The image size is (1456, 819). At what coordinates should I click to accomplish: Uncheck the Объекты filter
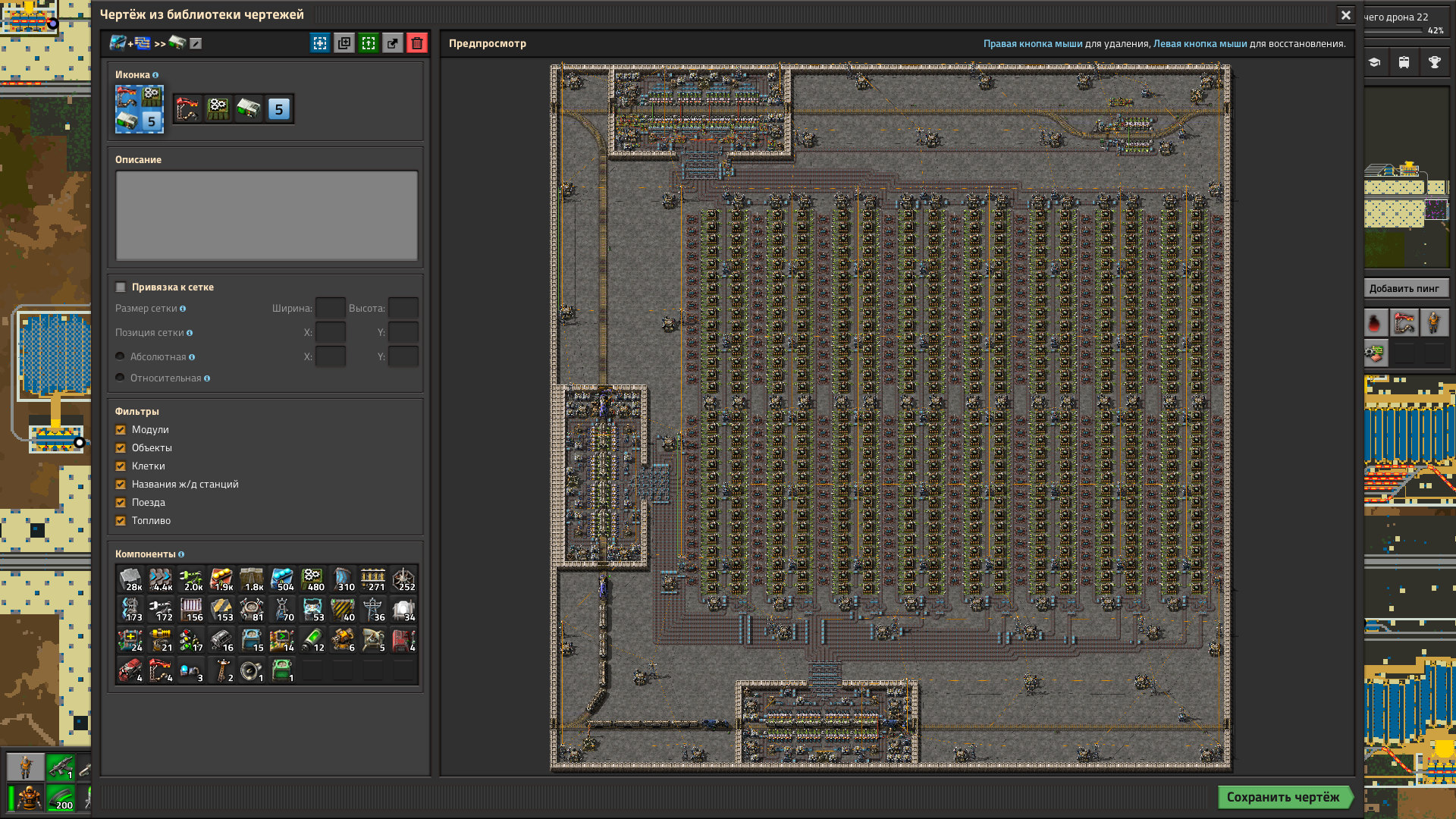point(121,448)
